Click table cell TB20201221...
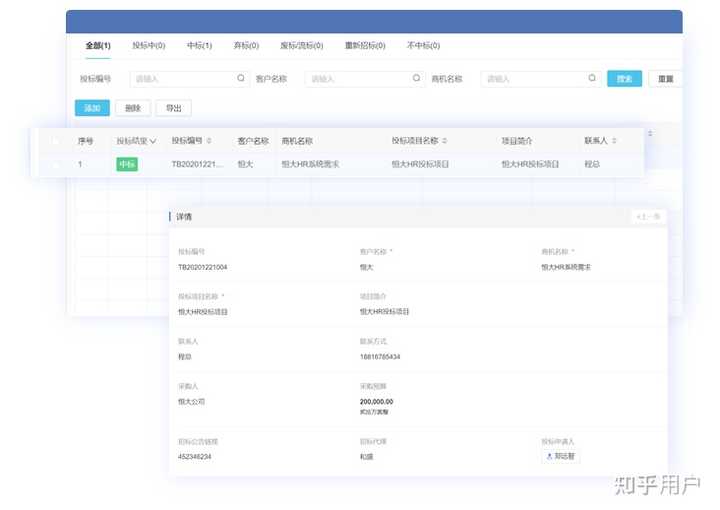The width and height of the screenshot is (720, 510). [x=197, y=164]
